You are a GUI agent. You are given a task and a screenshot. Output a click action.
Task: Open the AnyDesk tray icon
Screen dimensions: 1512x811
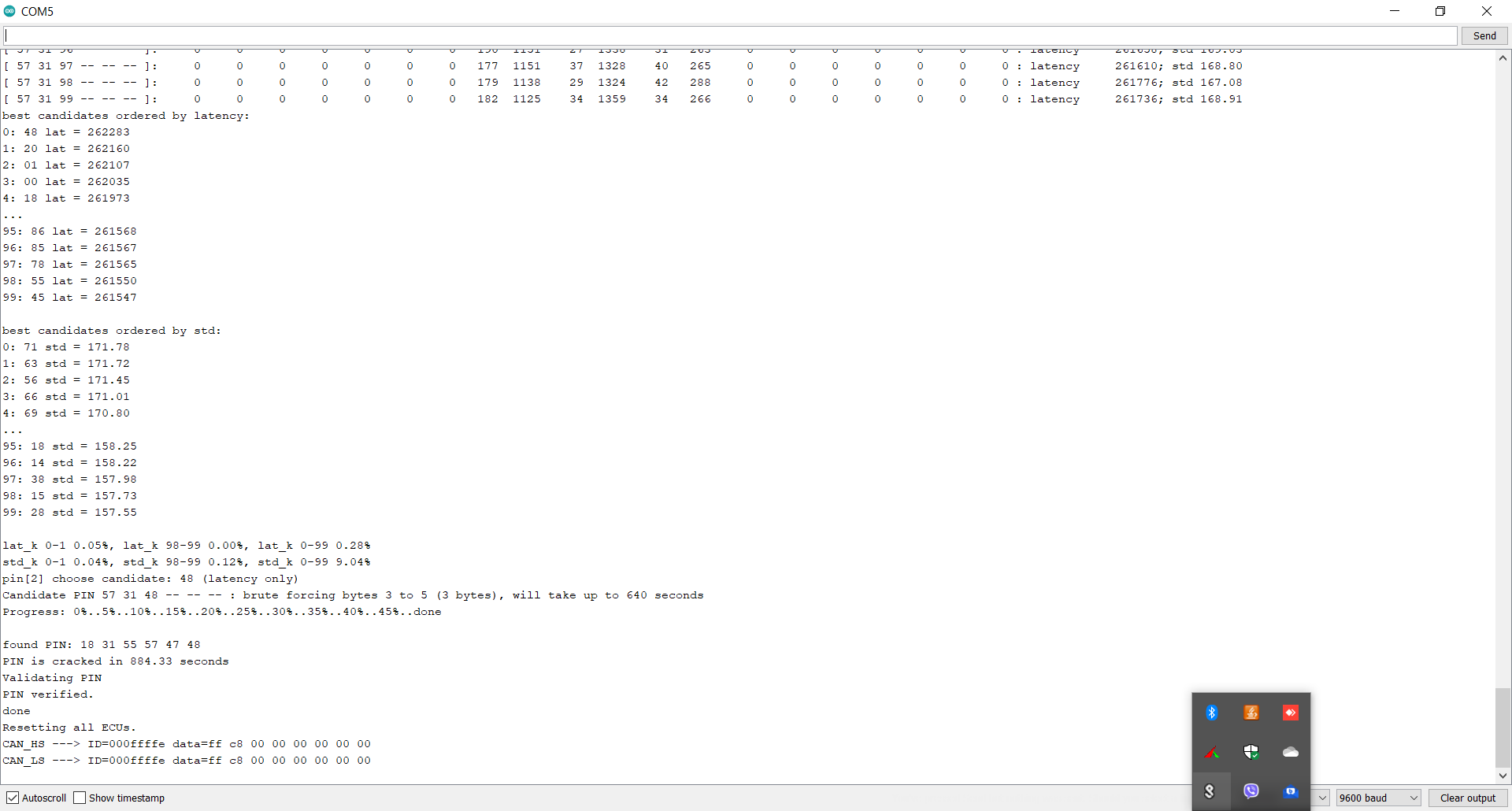1291,713
